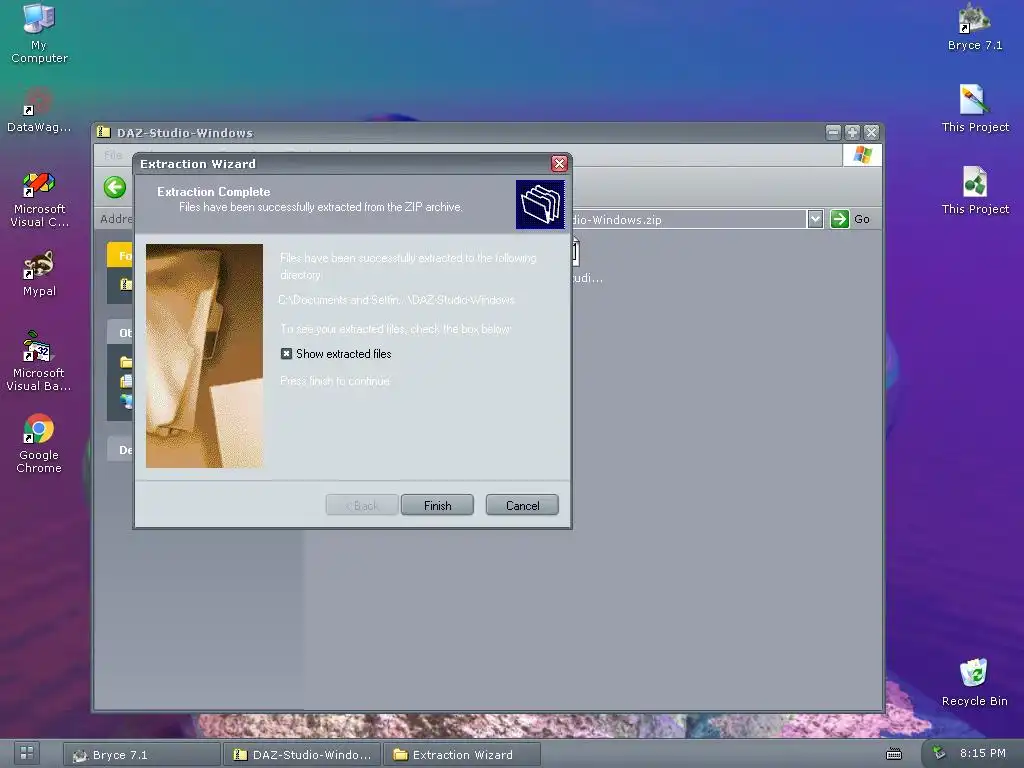Viewport: 1024px width, 768px height.
Task: Open the green shapes This Project icon
Action: click(x=974, y=191)
